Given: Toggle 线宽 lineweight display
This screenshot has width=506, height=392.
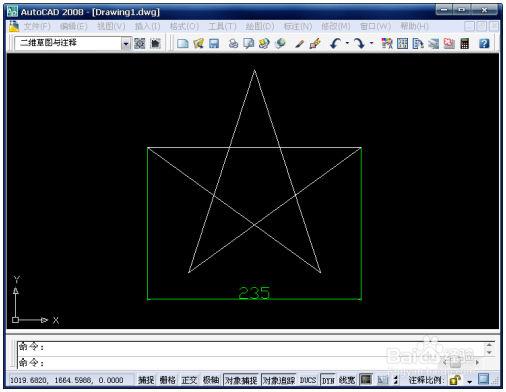Looking at the screenshot, I should point(347,380).
